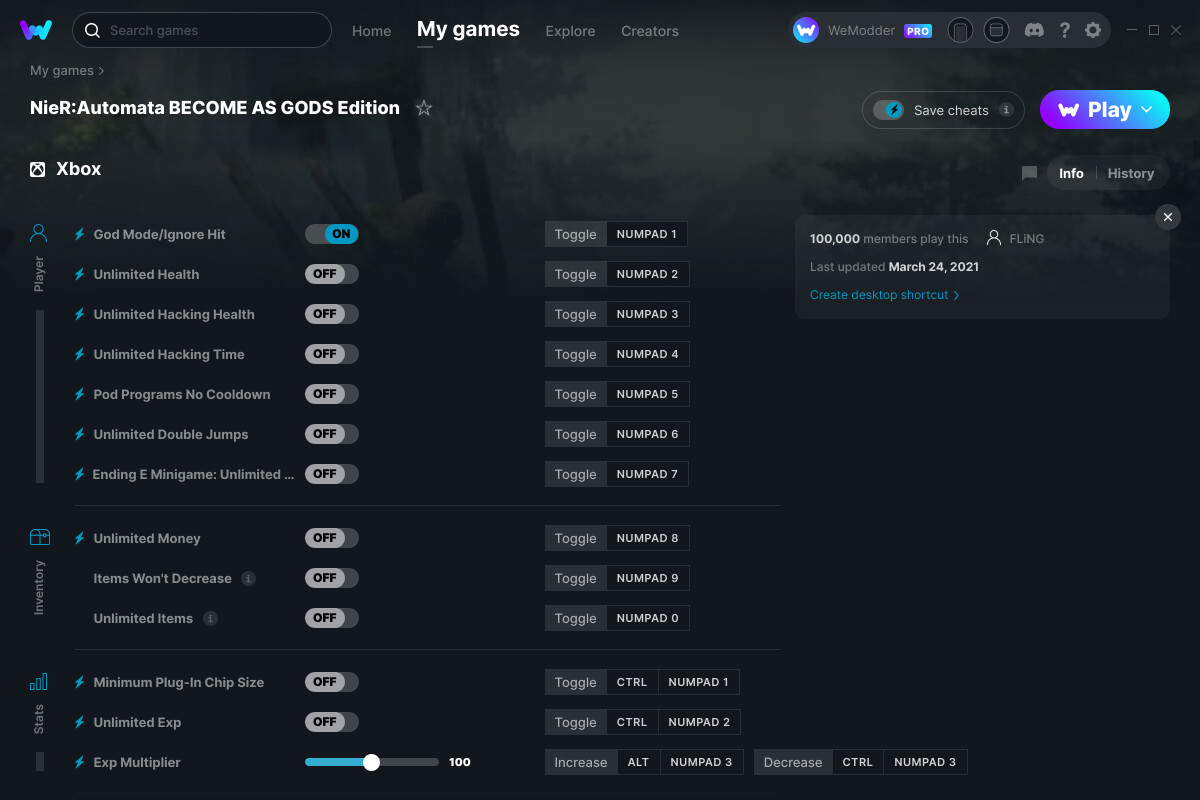Close the info panel
Screen dimensions: 1200x800
1168,217
